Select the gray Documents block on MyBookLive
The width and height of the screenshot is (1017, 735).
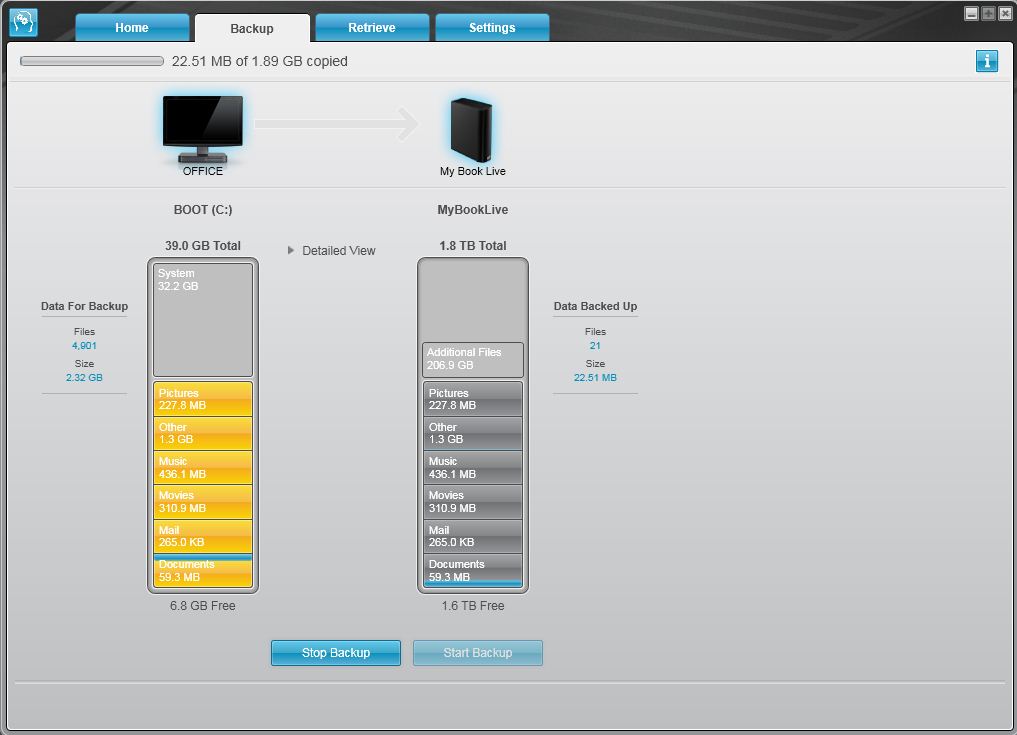tap(473, 571)
